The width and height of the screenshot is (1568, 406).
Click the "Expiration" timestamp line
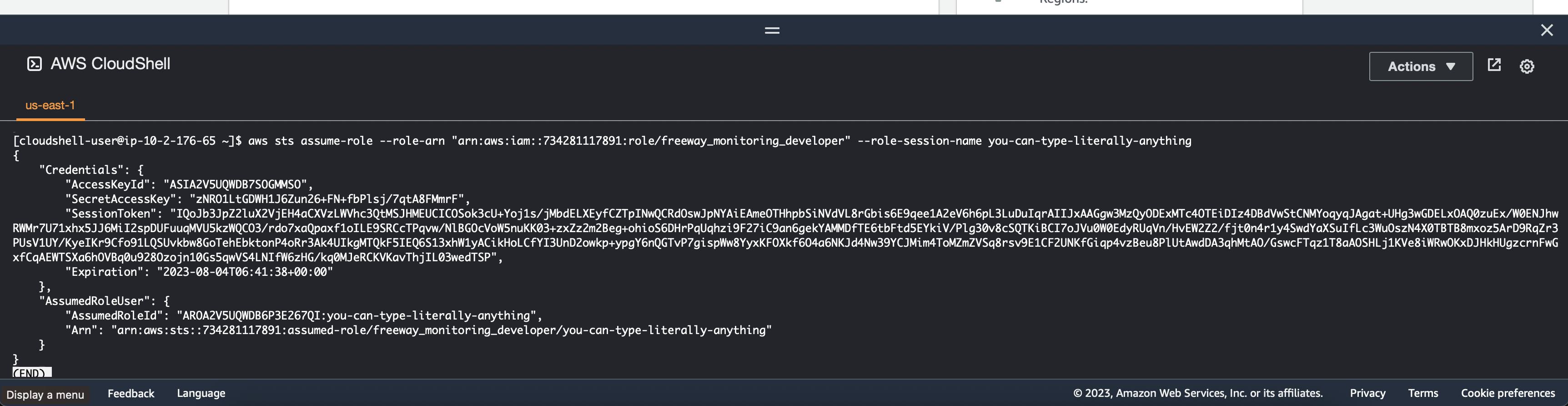click(199, 272)
